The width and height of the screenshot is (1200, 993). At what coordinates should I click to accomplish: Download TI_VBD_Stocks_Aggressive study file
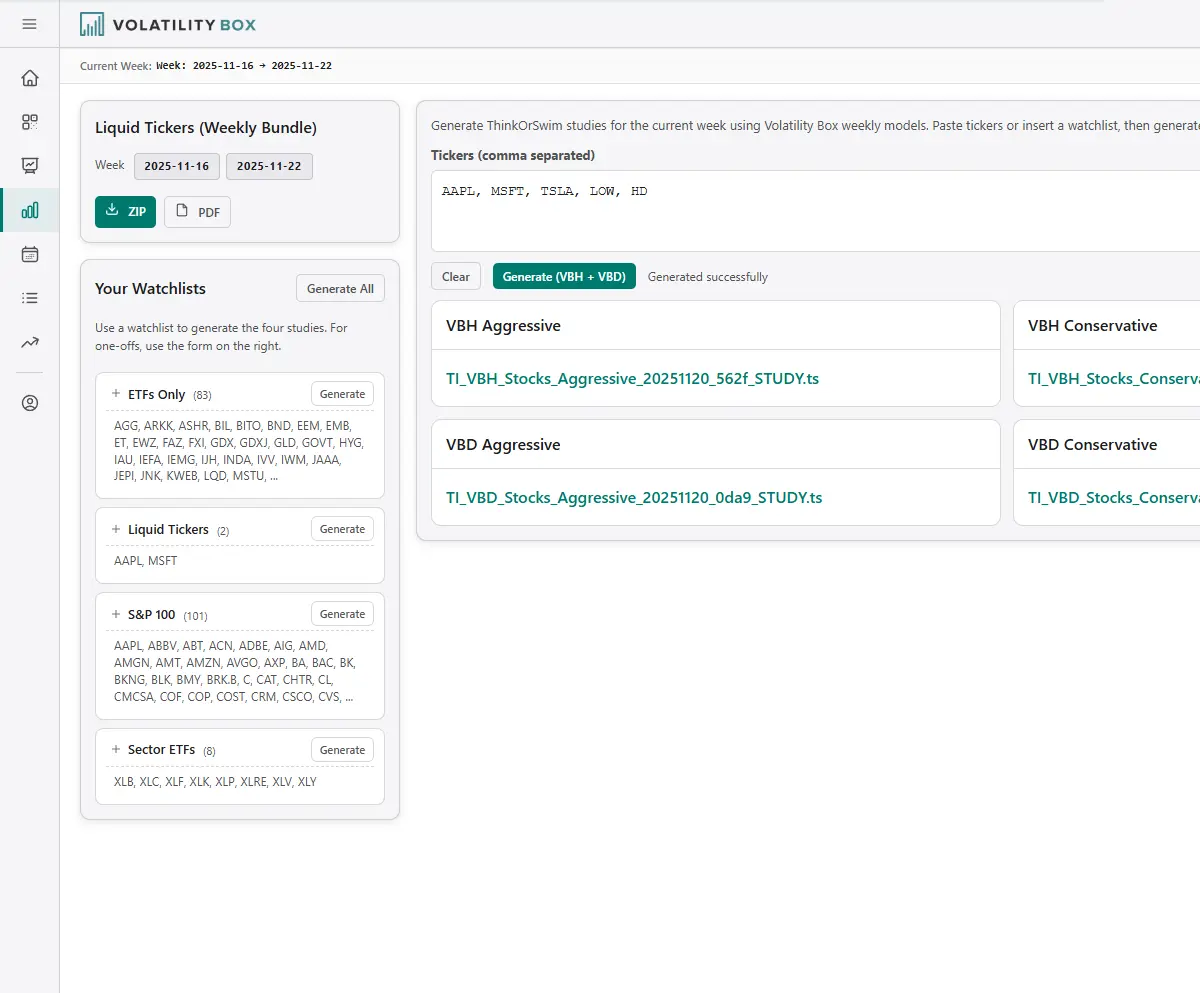[634, 497]
